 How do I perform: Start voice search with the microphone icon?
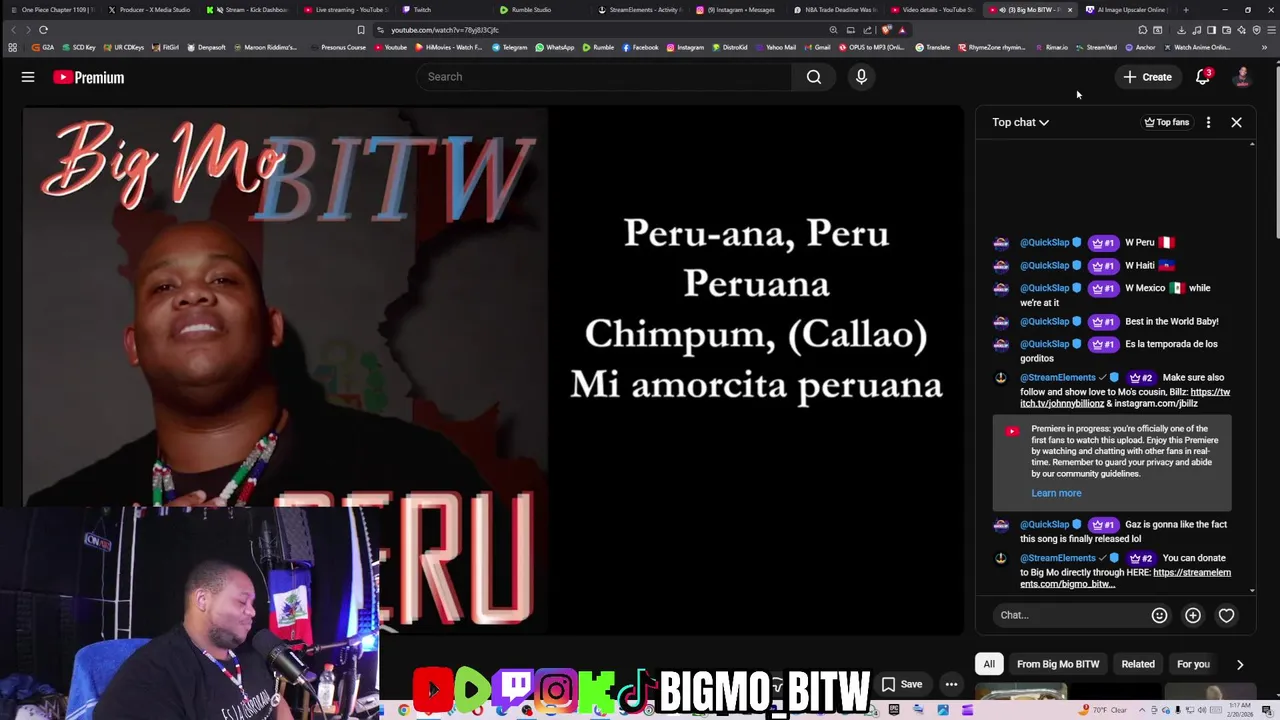pos(861,77)
